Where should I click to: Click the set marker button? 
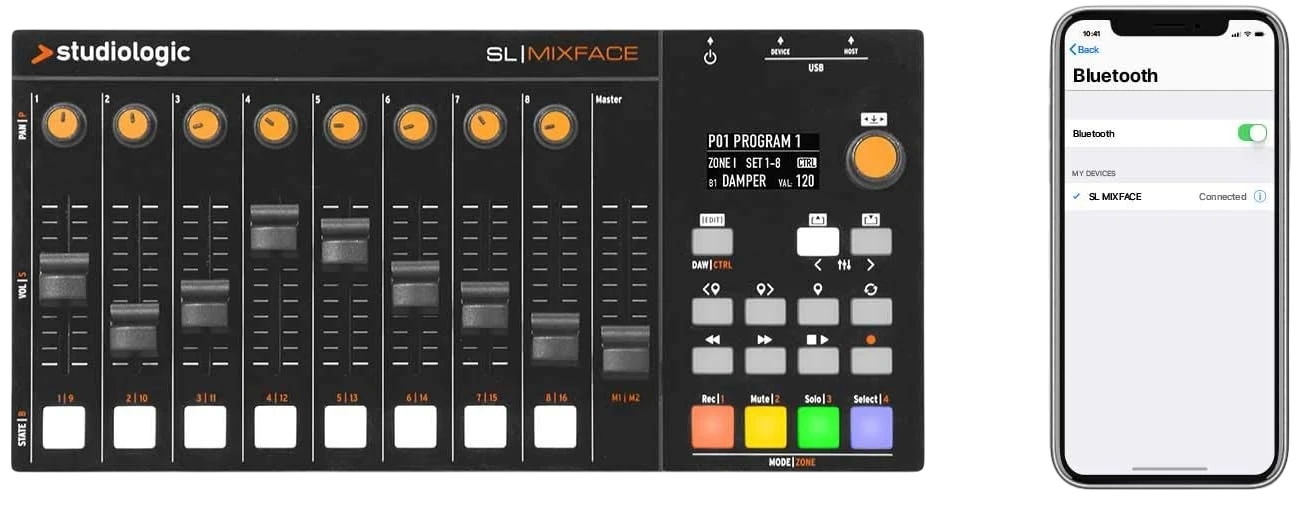click(818, 311)
